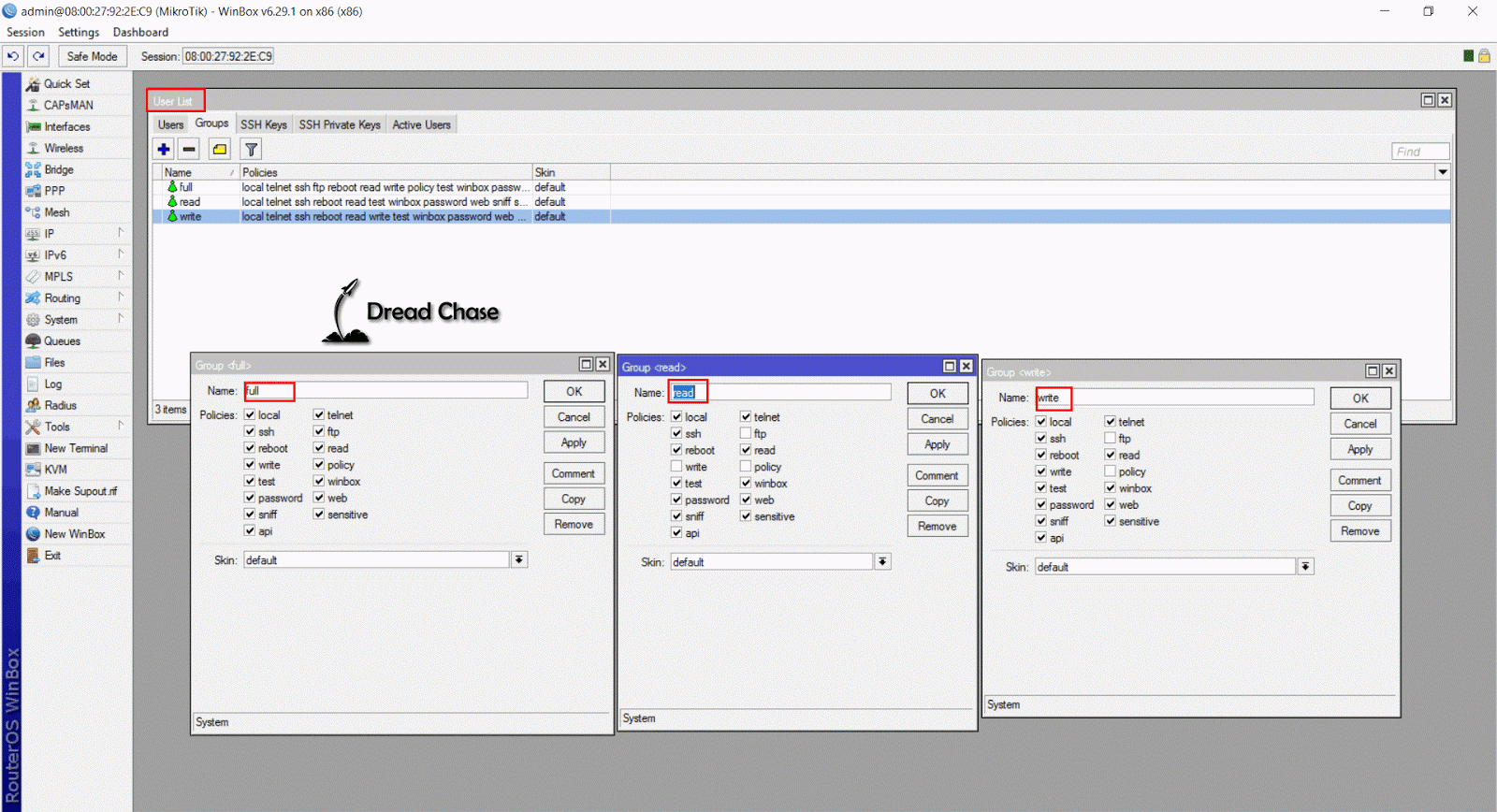This screenshot has height=812, width=1497.
Task: Open Skin dropdown in Group full
Action: pos(519,559)
